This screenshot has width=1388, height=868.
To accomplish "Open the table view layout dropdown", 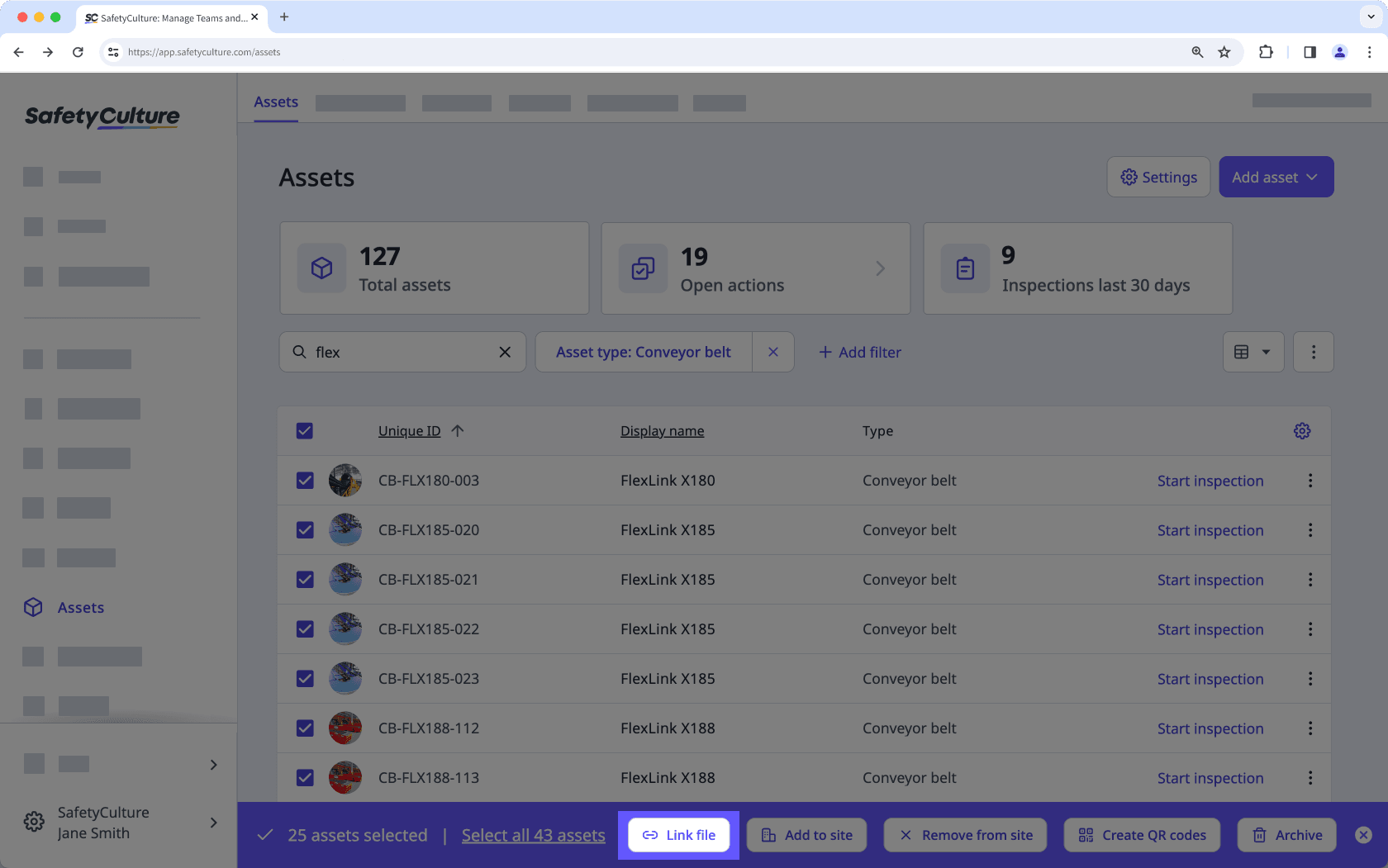I will [x=1253, y=351].
